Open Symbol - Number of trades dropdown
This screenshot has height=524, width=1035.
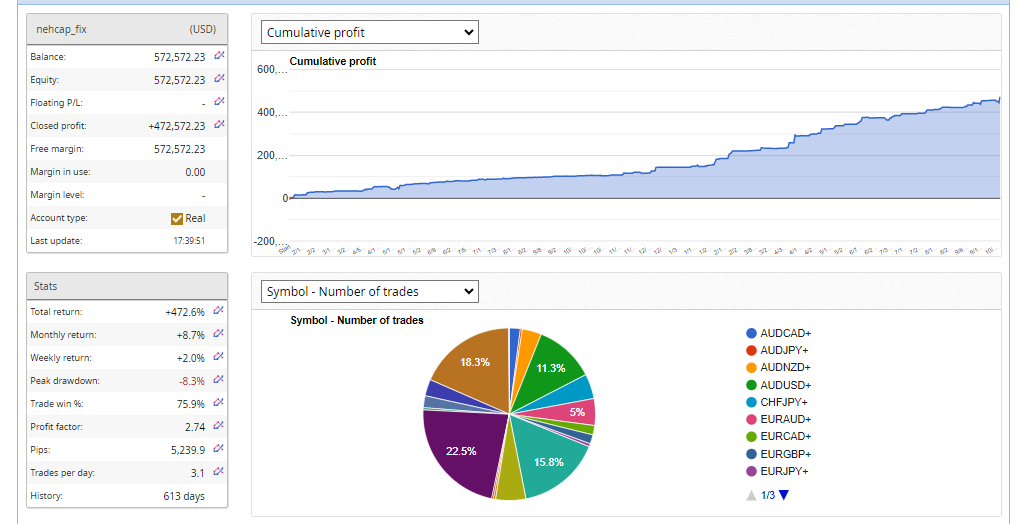click(370, 292)
